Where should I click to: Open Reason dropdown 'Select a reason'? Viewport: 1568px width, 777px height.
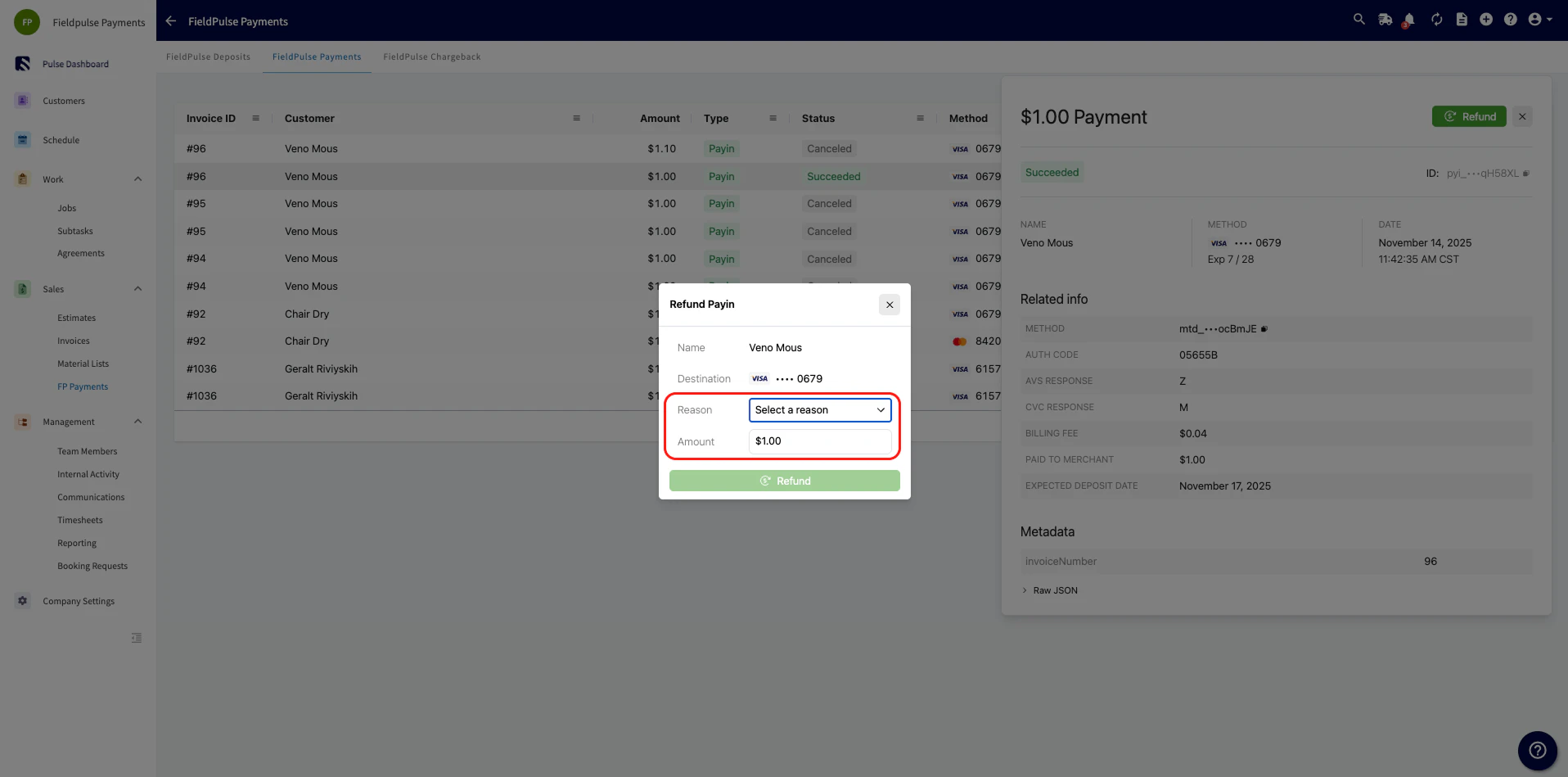point(820,409)
